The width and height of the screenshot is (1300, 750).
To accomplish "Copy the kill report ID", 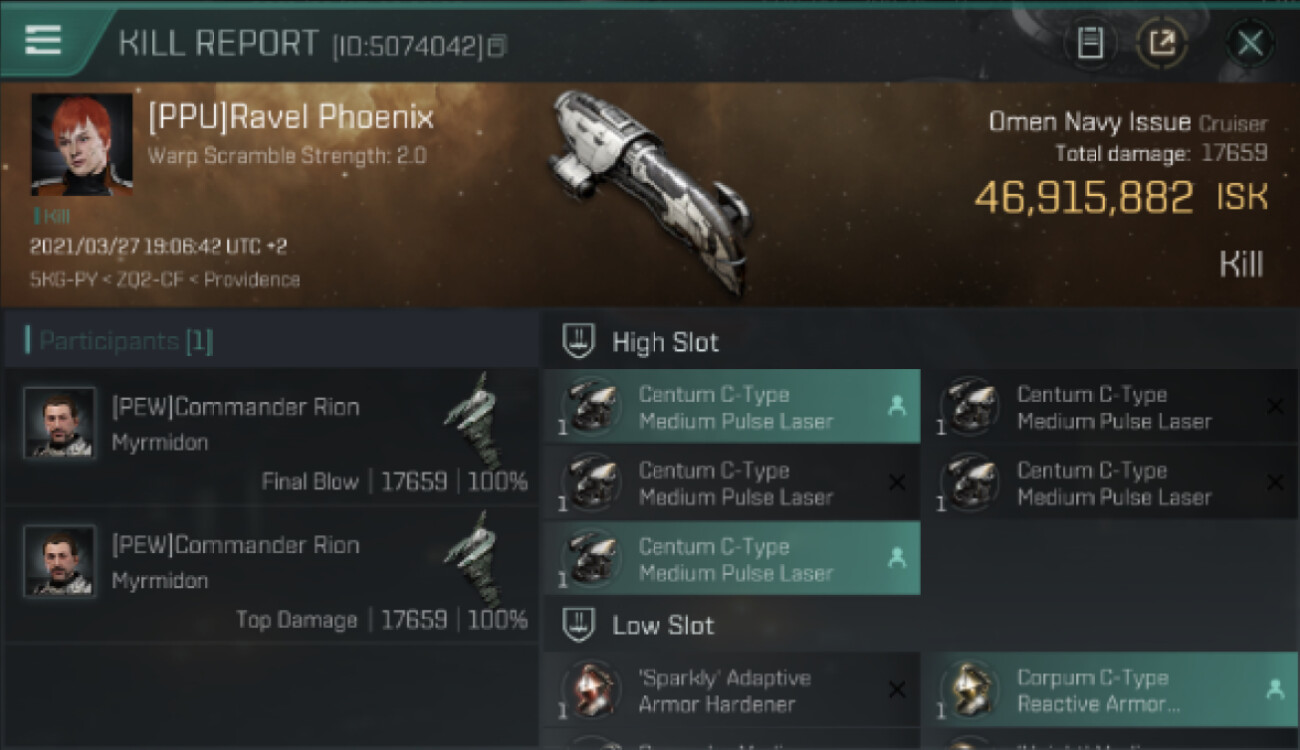I will tap(497, 45).
